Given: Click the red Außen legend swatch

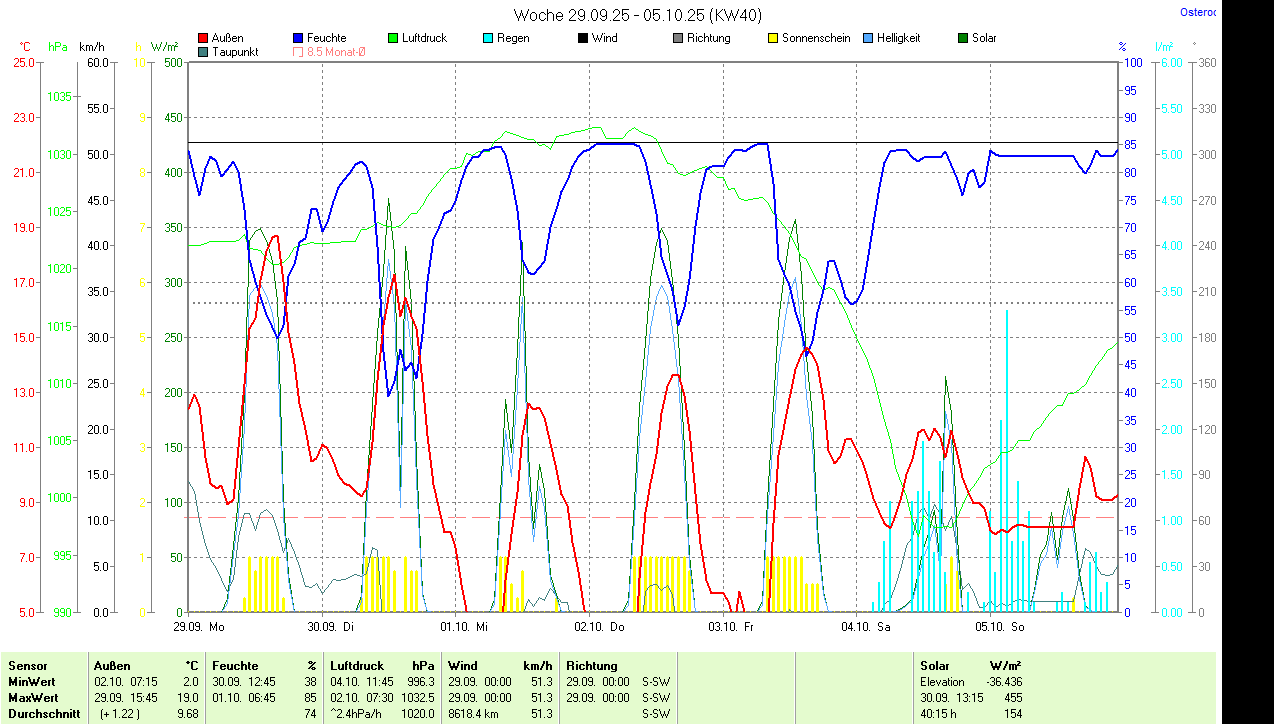Looking at the screenshot, I should tap(204, 39).
